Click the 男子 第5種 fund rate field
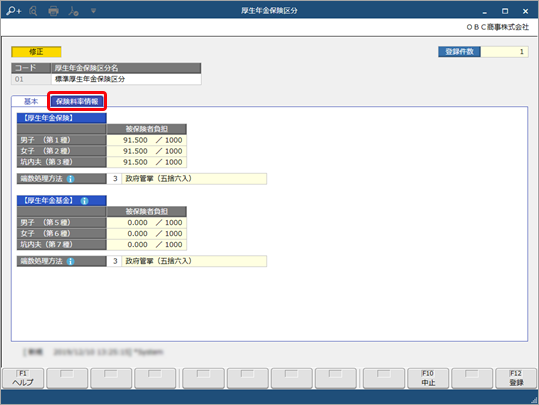 click(147, 223)
